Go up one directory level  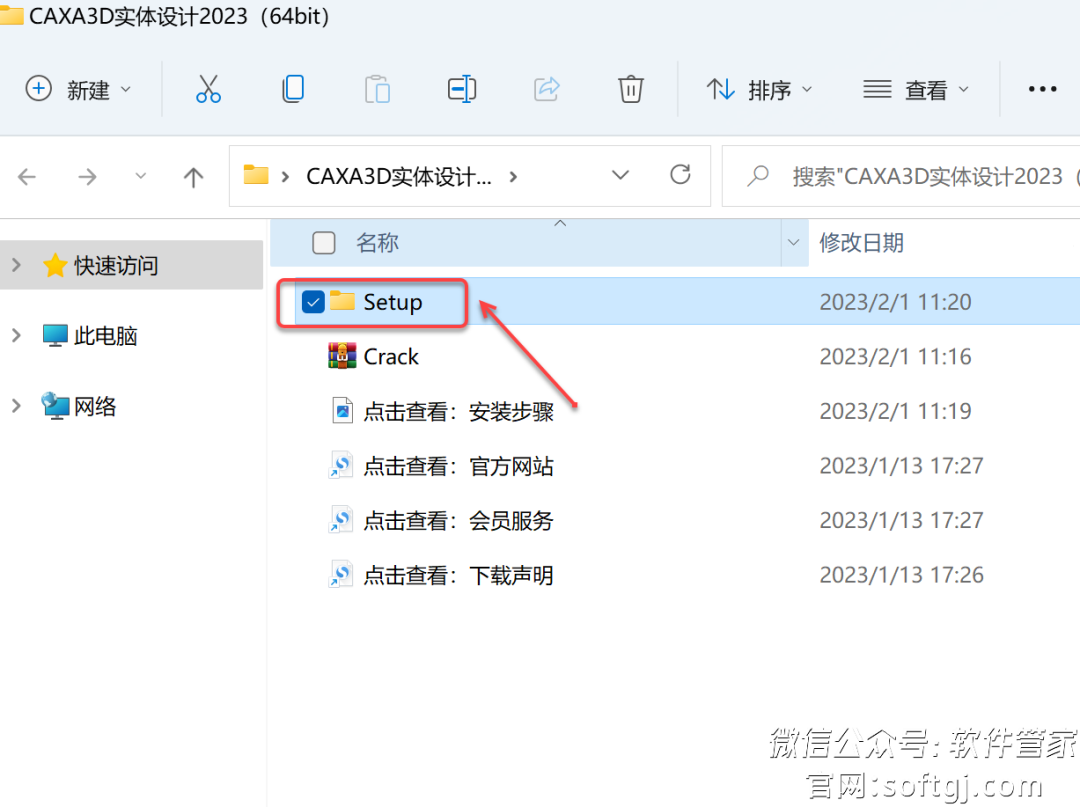click(193, 177)
